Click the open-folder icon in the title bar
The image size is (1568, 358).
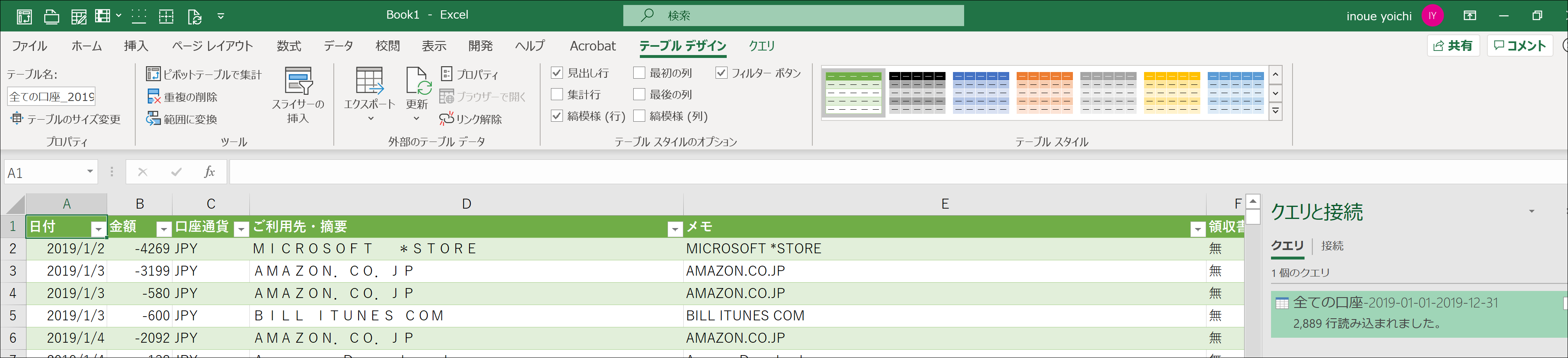point(52,17)
